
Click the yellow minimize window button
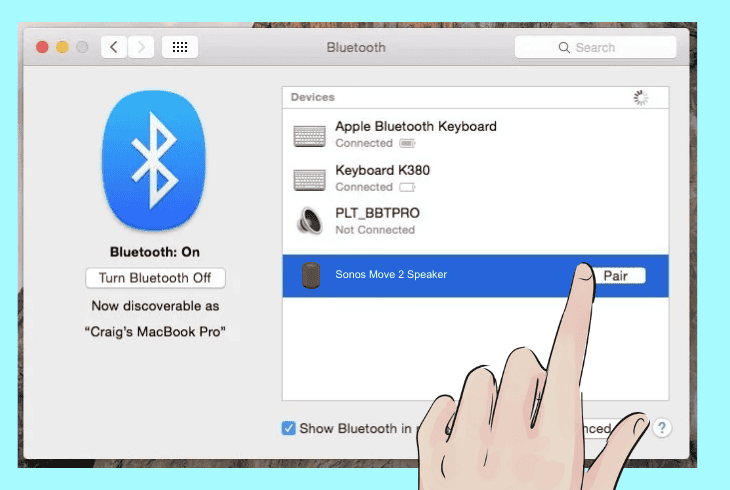[62, 47]
